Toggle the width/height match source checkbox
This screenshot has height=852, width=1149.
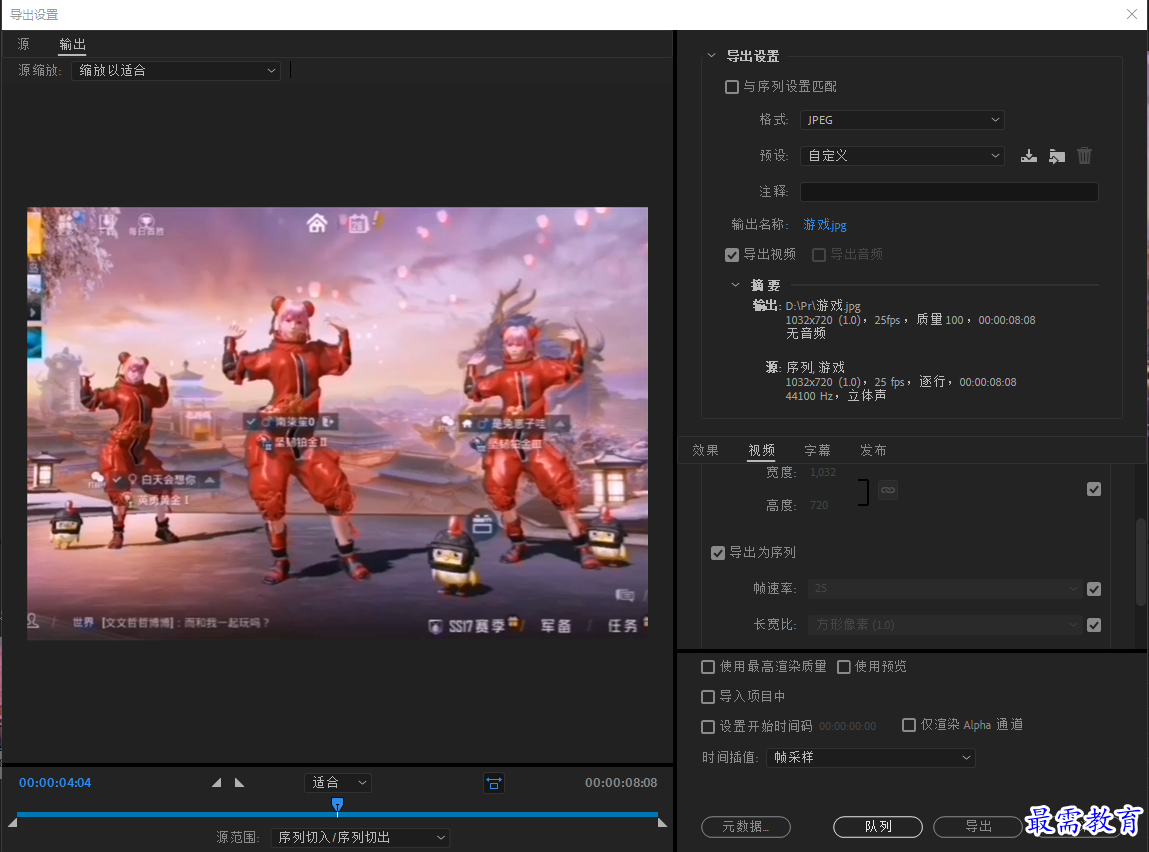1093,489
